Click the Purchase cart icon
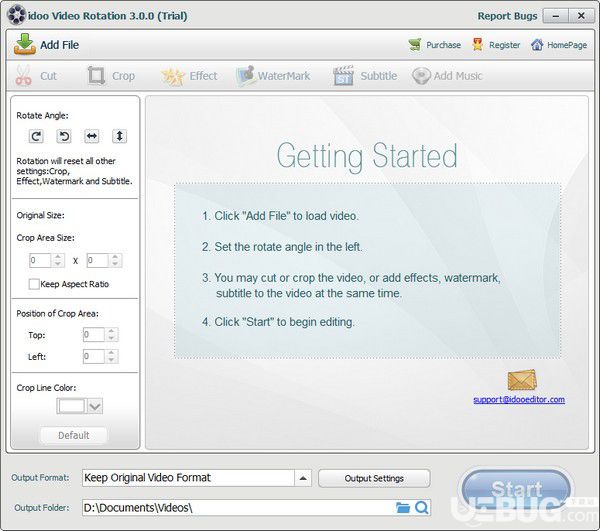The height and width of the screenshot is (531, 600). (415, 45)
